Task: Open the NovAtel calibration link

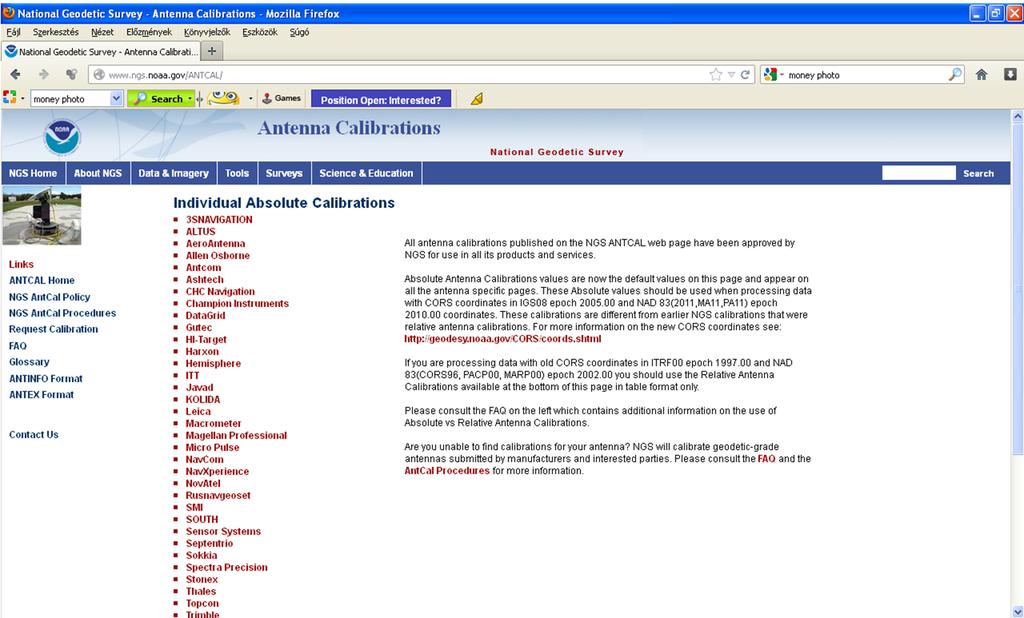Action: [x=203, y=483]
